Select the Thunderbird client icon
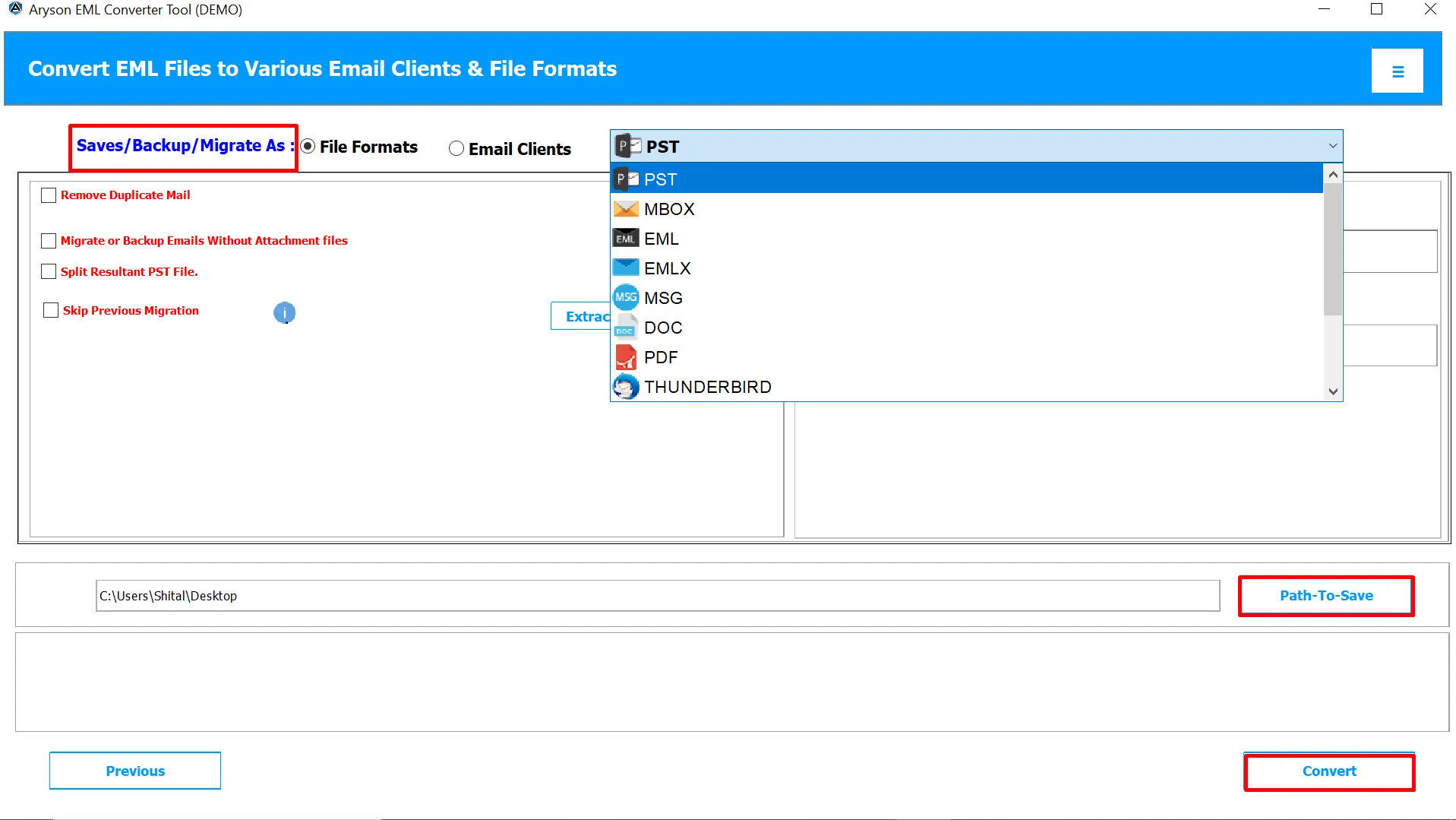The width and height of the screenshot is (1456, 820). coord(625,386)
